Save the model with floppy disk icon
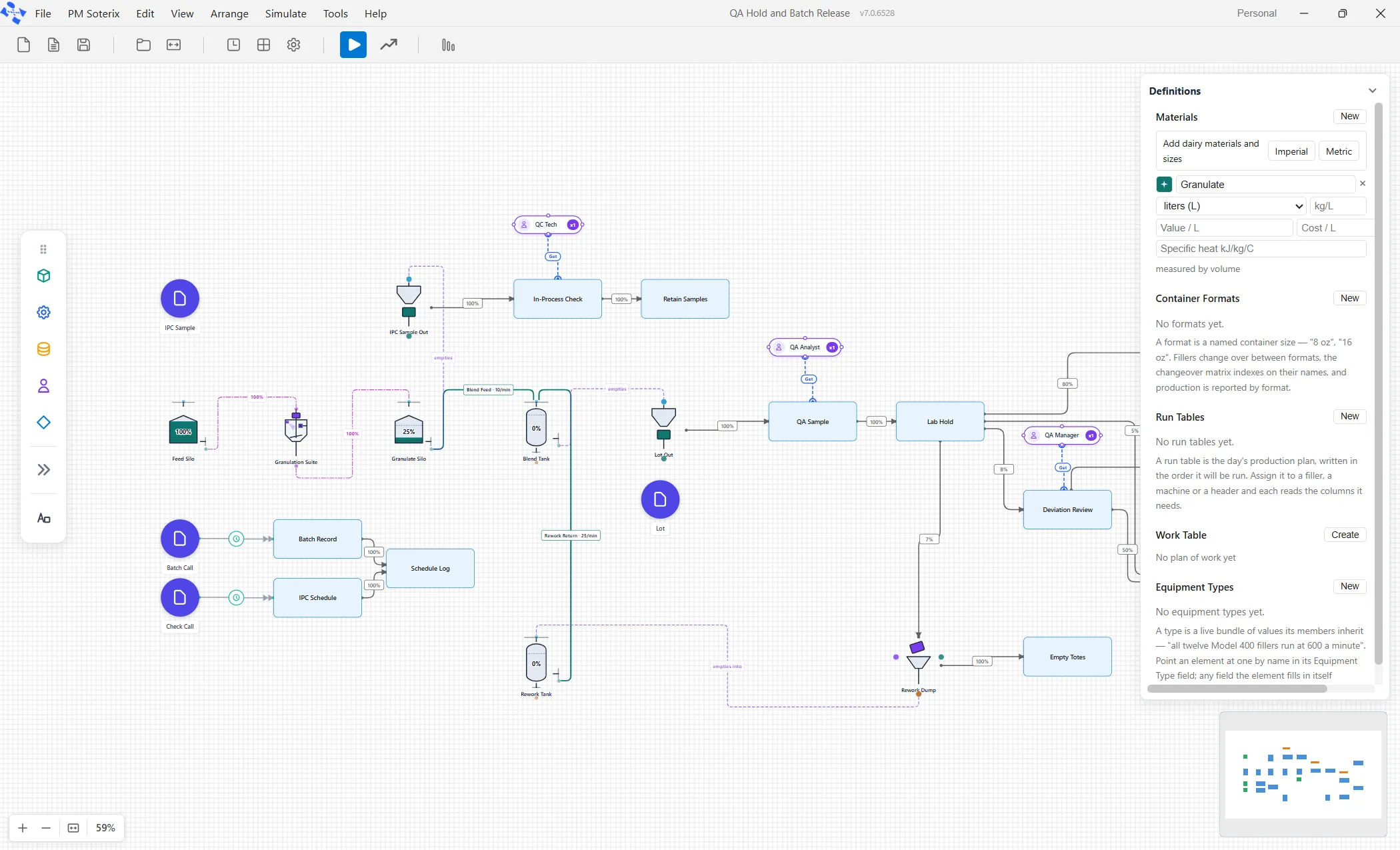Image resolution: width=1400 pixels, height=850 pixels. tap(83, 45)
